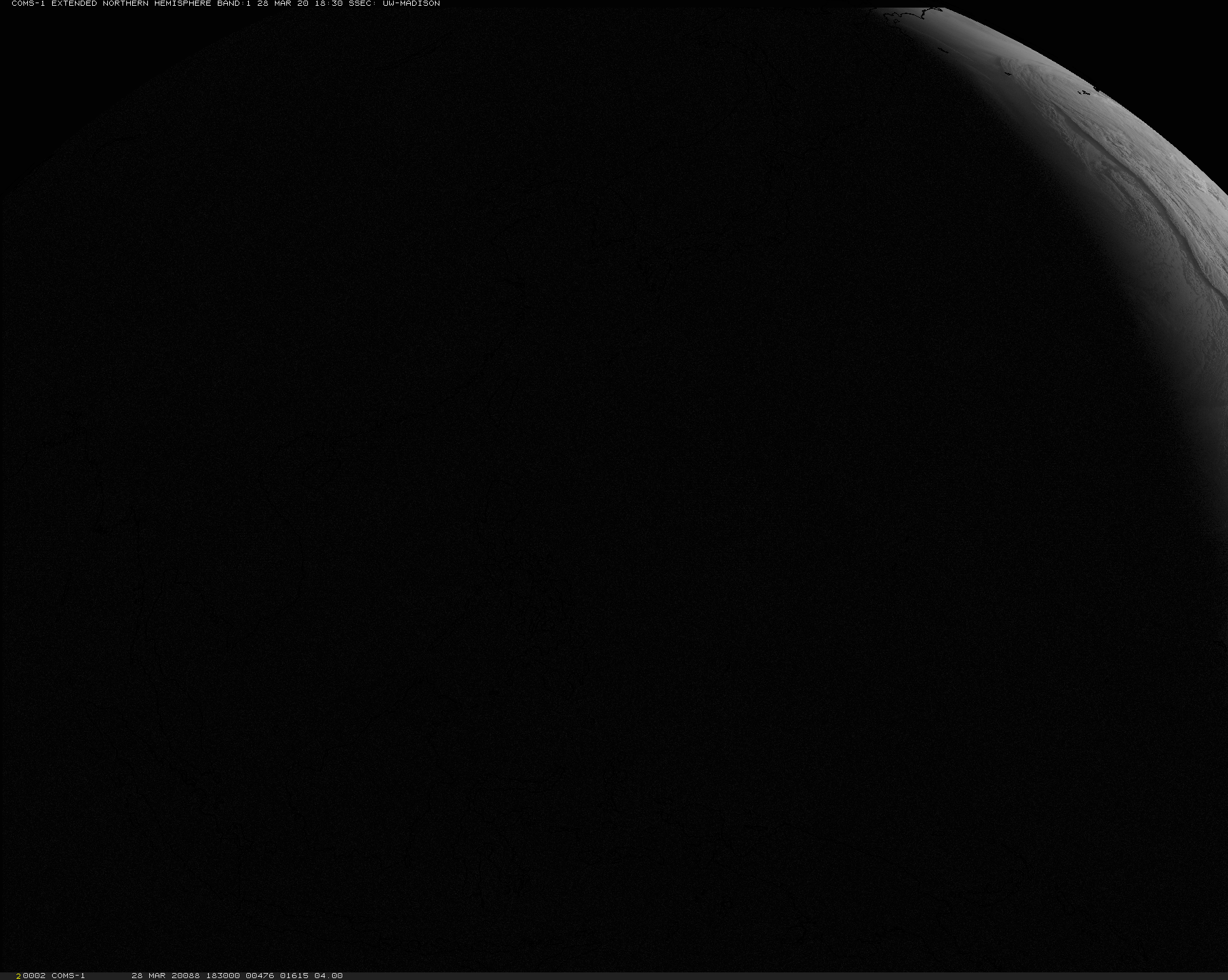Click the 'BAND:1' label in the header
Screen dimensions: 1228x980
(234, 4)
